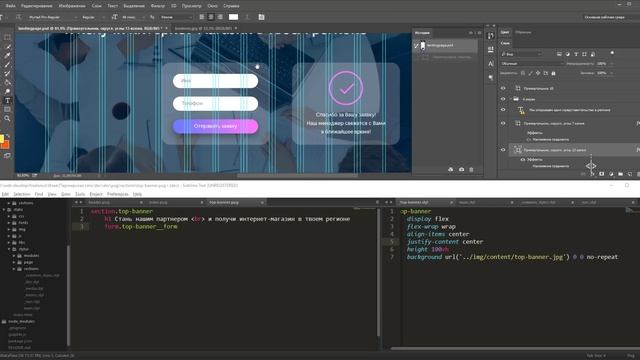Image resolution: width=640 pixels, height=360 pixels.
Task: Close the top-banner.pug tab in Sublime
Action: tap(262, 202)
